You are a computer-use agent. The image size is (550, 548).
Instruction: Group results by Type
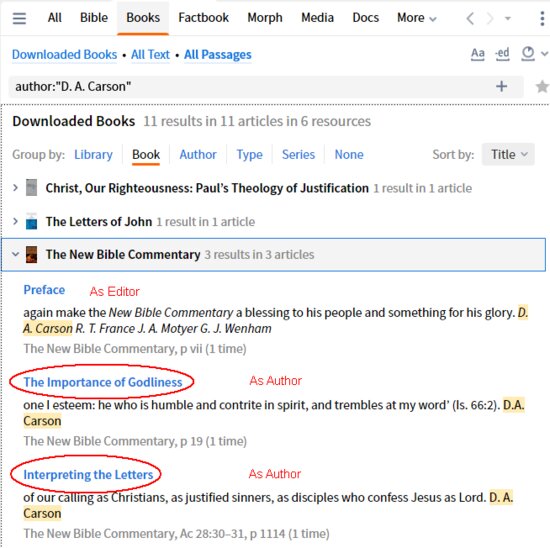(x=249, y=154)
